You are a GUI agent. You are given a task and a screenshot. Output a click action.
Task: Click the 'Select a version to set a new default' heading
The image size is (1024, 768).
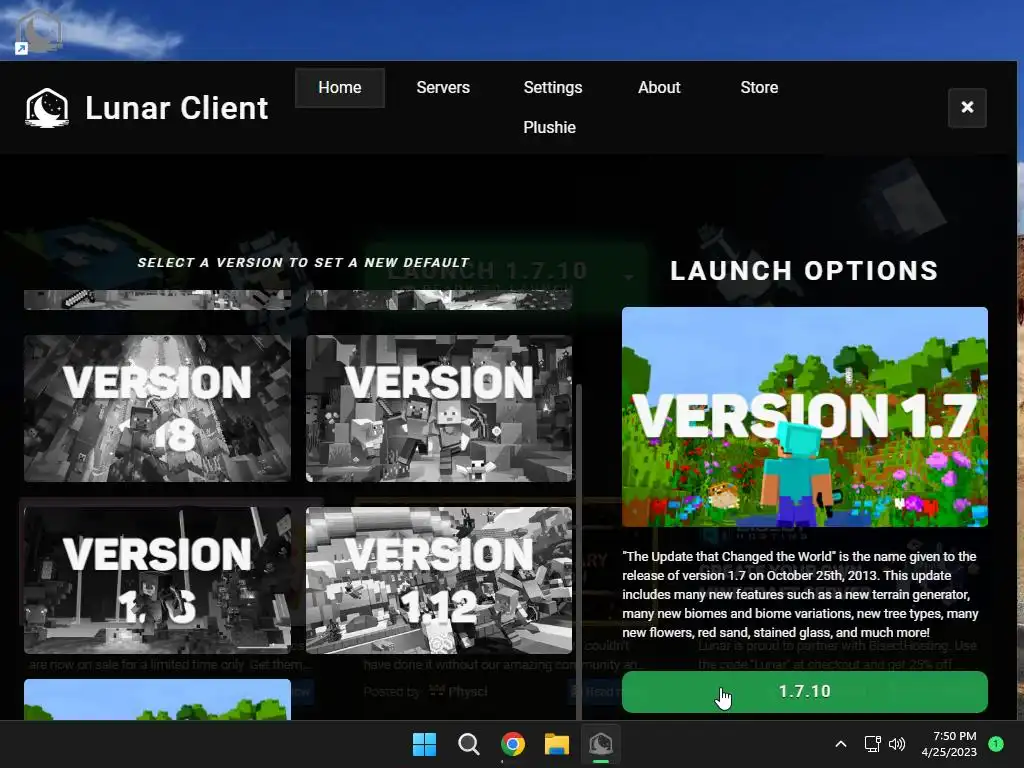click(x=303, y=263)
